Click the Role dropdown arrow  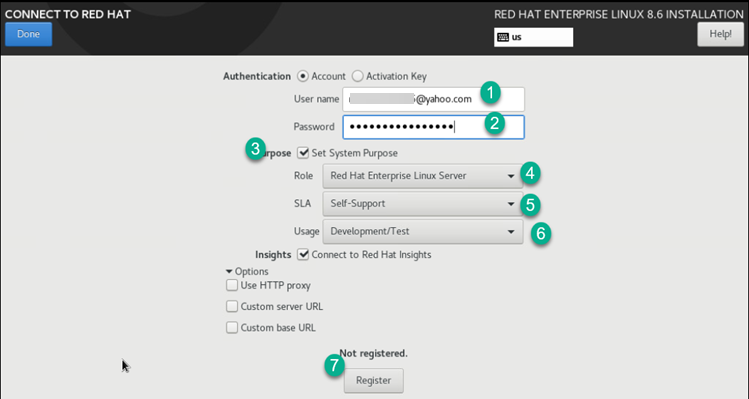(x=511, y=176)
